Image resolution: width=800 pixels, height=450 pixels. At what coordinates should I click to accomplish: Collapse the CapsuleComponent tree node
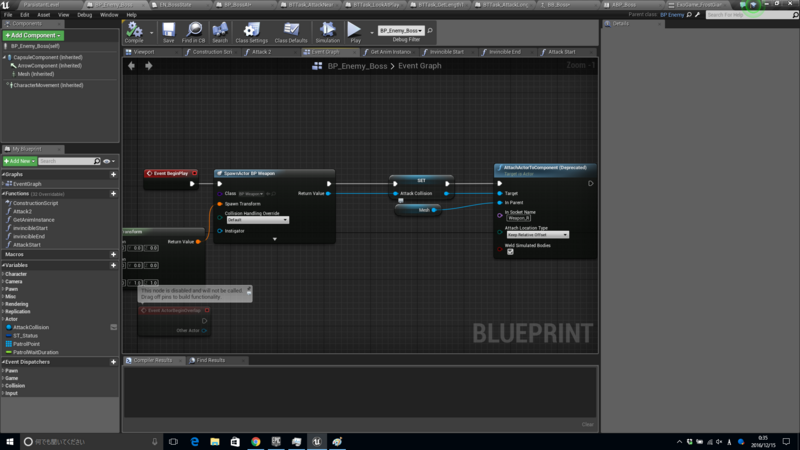(x=5, y=58)
